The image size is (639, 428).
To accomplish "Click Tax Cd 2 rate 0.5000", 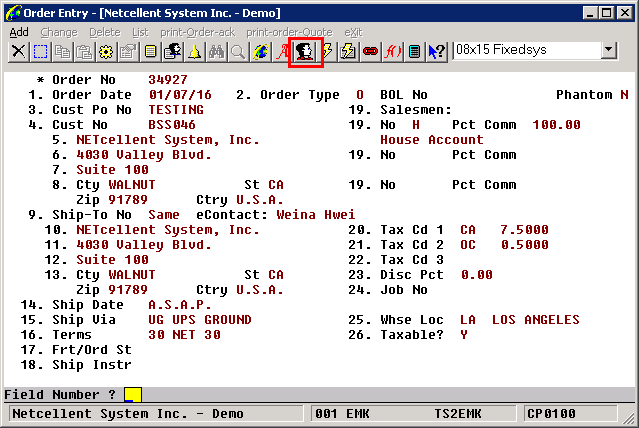I will click(x=524, y=245).
